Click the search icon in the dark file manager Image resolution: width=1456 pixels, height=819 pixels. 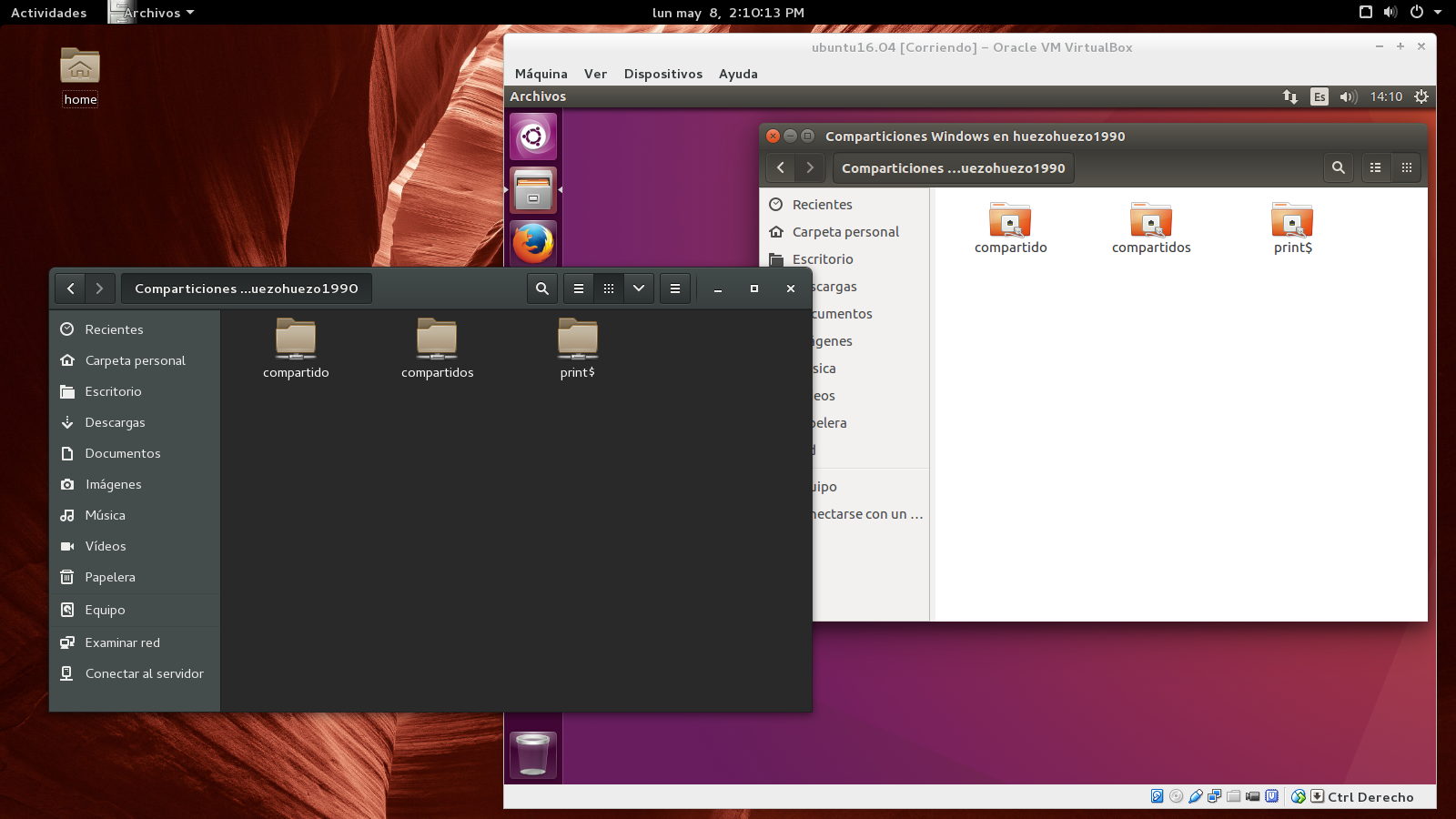pyautogui.click(x=542, y=288)
